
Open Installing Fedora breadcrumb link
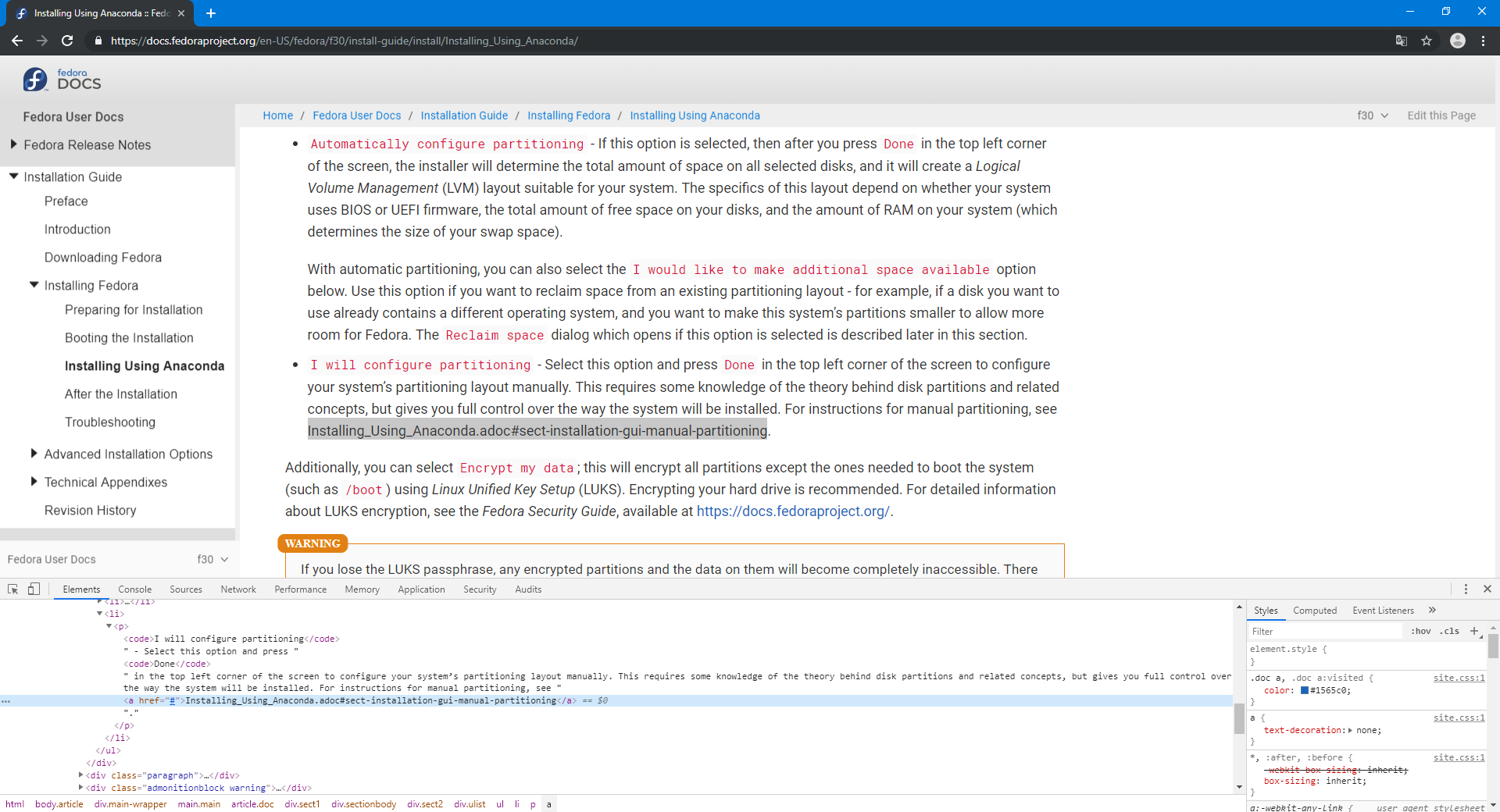569,116
